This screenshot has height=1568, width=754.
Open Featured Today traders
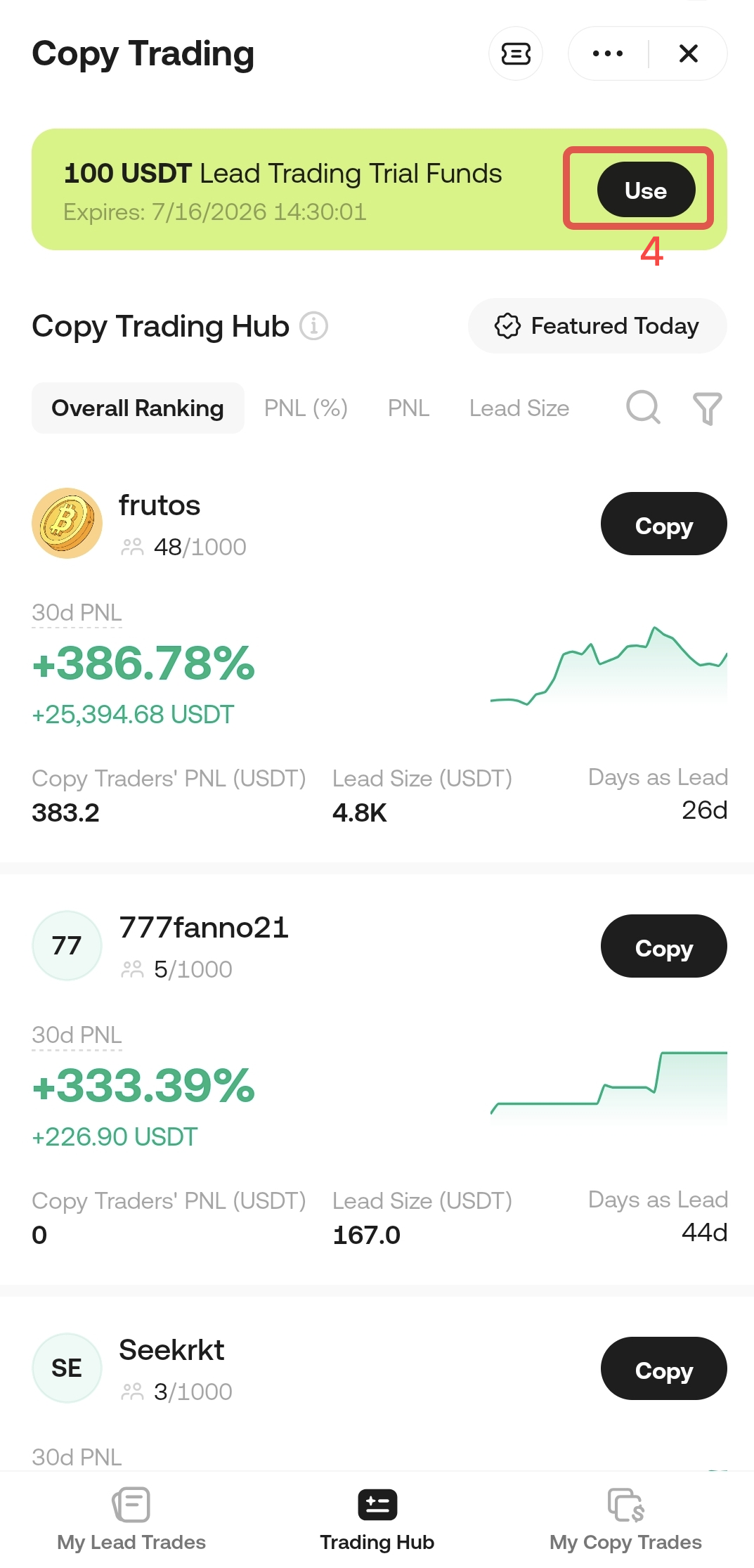click(597, 326)
